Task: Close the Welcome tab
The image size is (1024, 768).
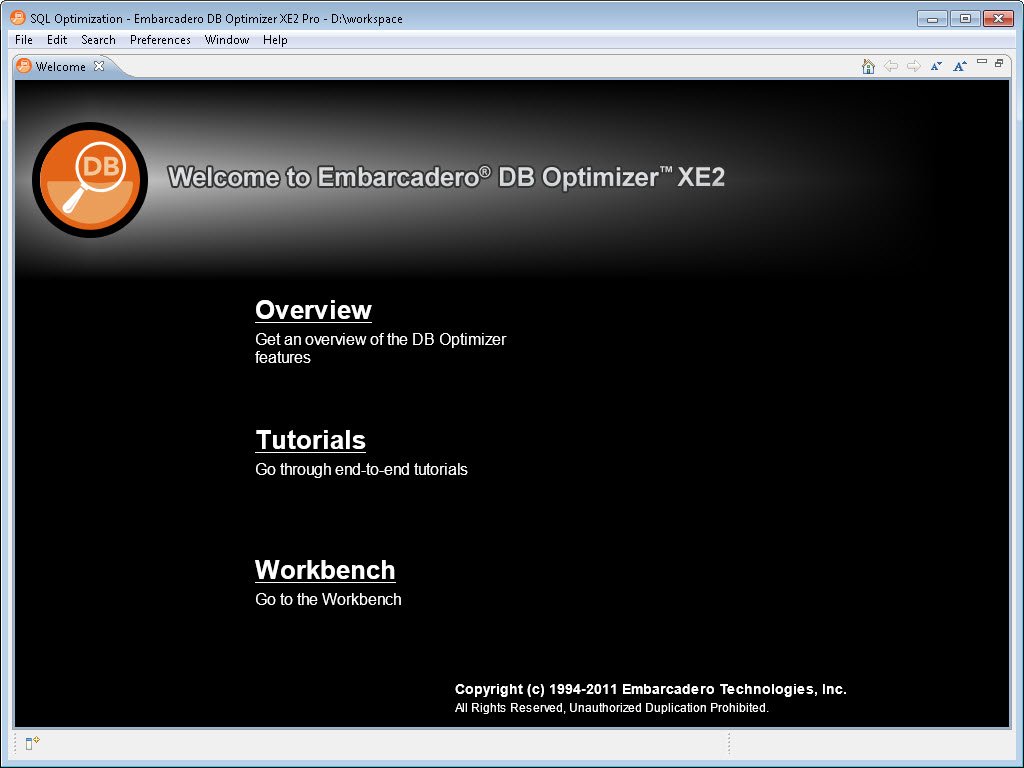Action: [x=99, y=66]
